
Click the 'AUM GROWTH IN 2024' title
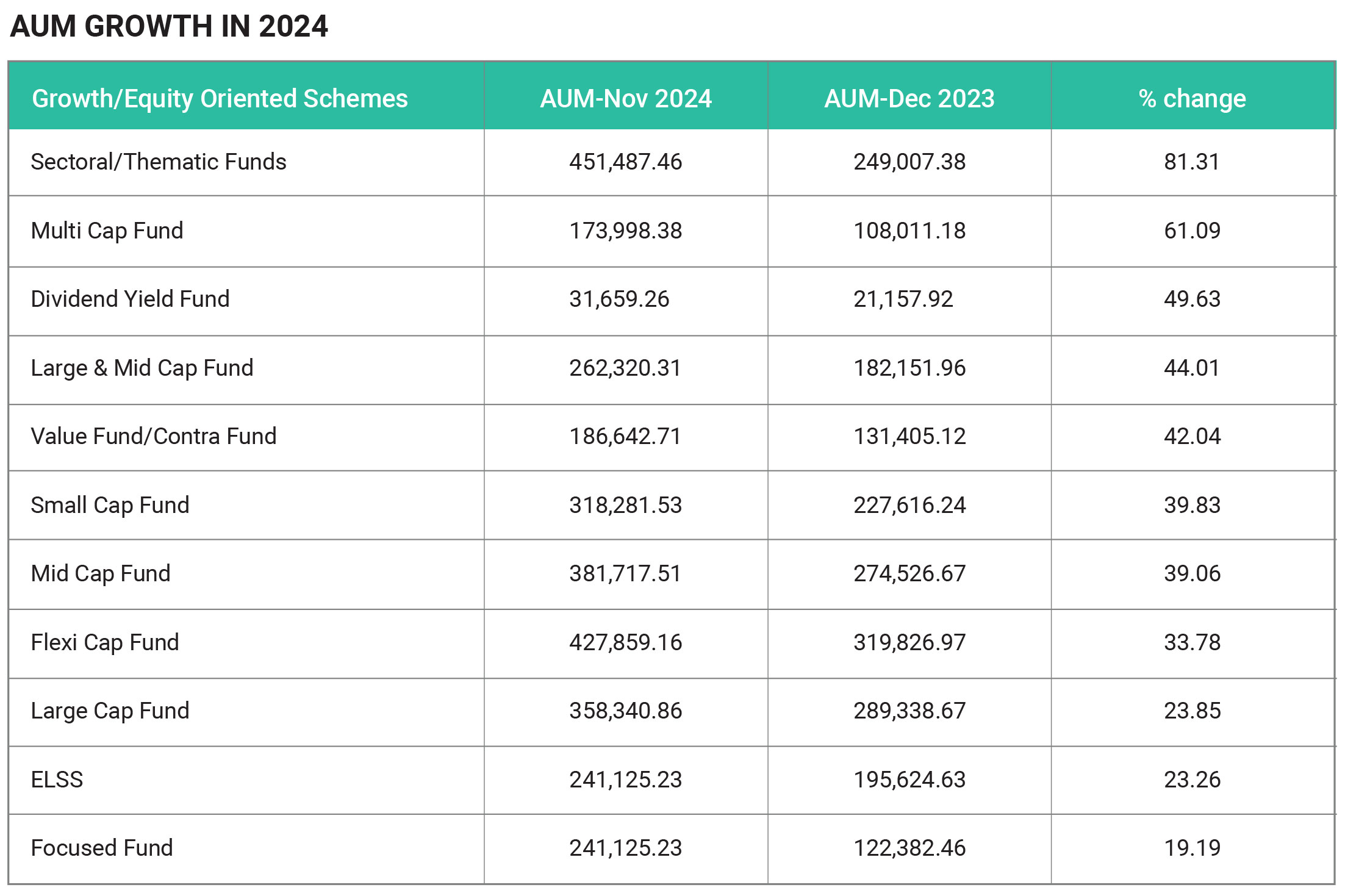click(x=169, y=27)
